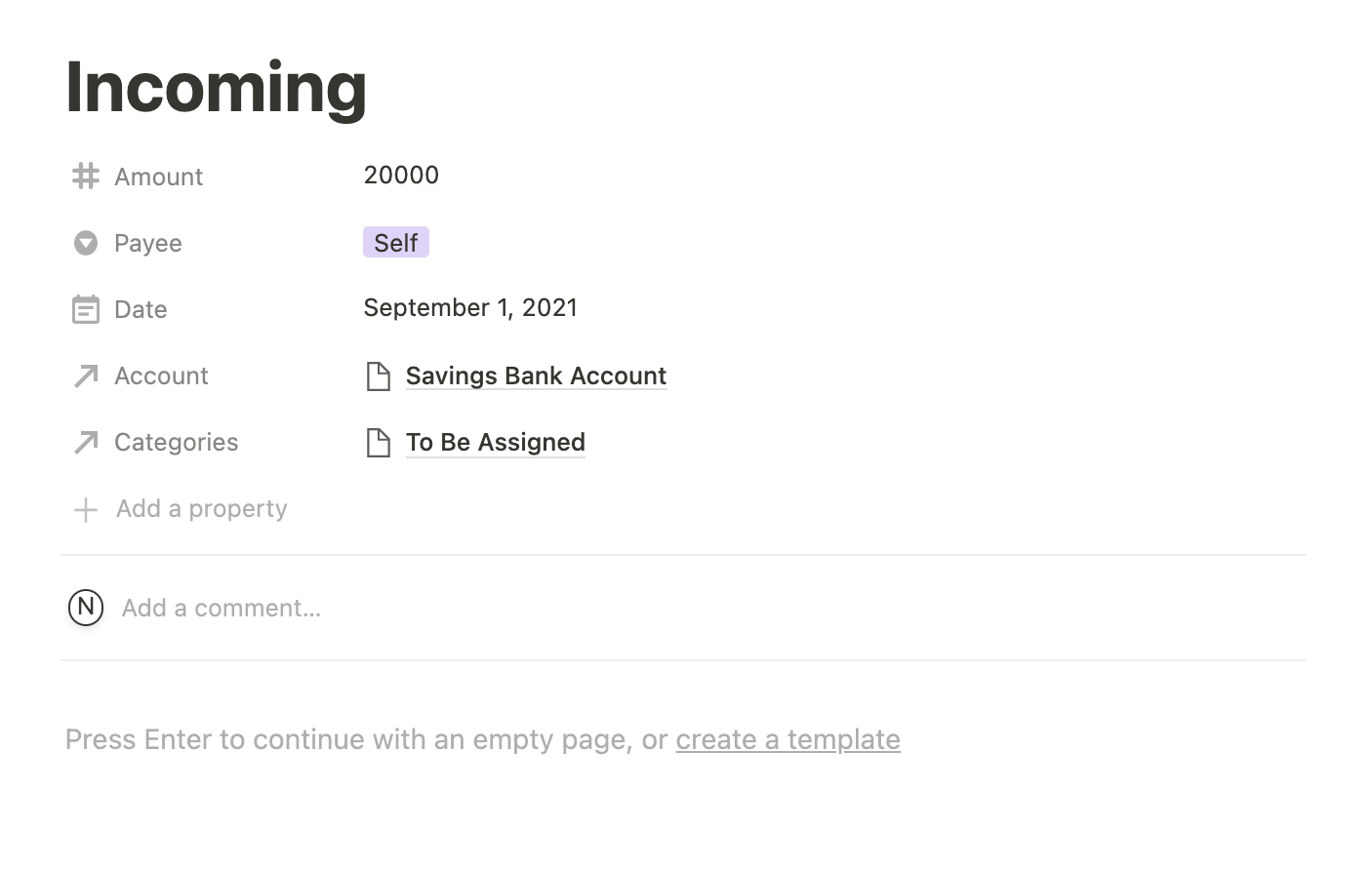Click the relation arrow icon beside Account
The image size is (1372, 870).
(86, 376)
